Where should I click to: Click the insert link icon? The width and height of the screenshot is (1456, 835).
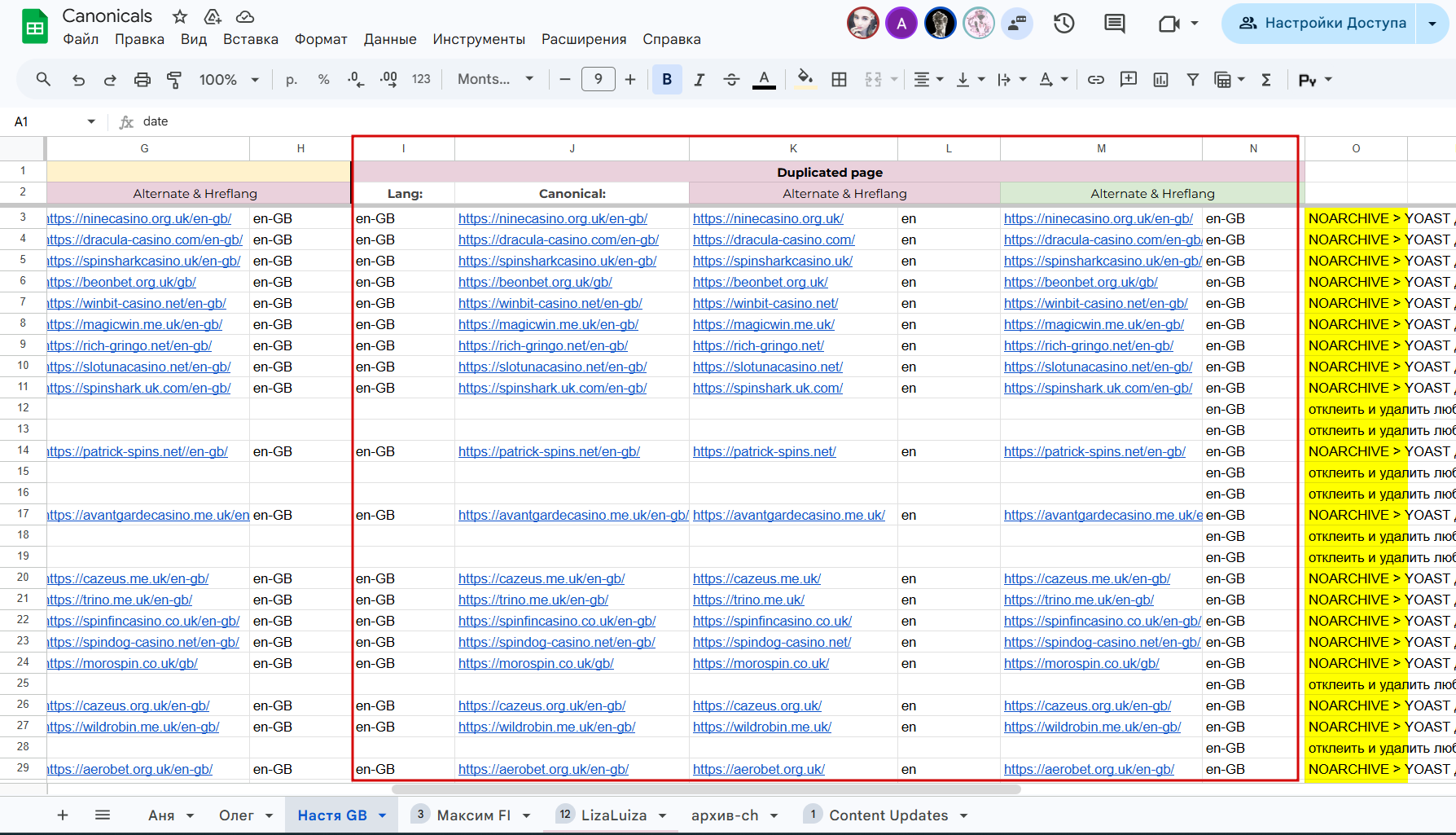pos(1096,79)
